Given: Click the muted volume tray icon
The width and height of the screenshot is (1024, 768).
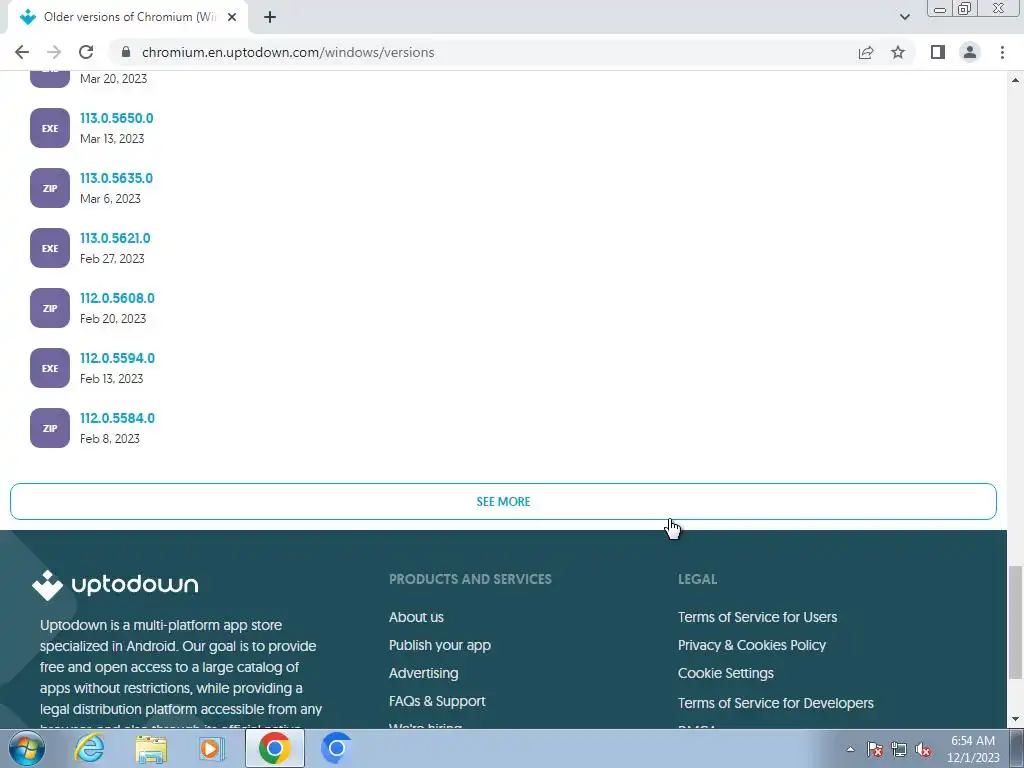Looking at the screenshot, I should tap(923, 750).
